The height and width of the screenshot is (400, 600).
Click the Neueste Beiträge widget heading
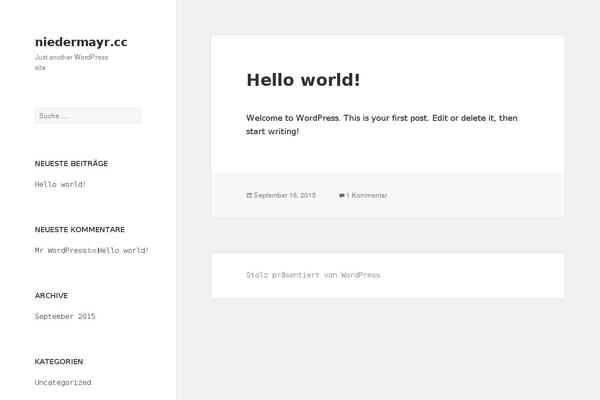pyautogui.click(x=71, y=163)
